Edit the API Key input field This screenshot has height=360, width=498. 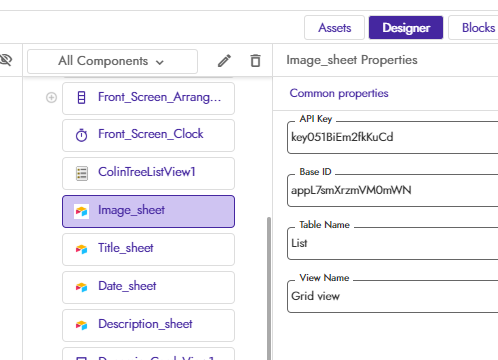[x=393, y=137]
